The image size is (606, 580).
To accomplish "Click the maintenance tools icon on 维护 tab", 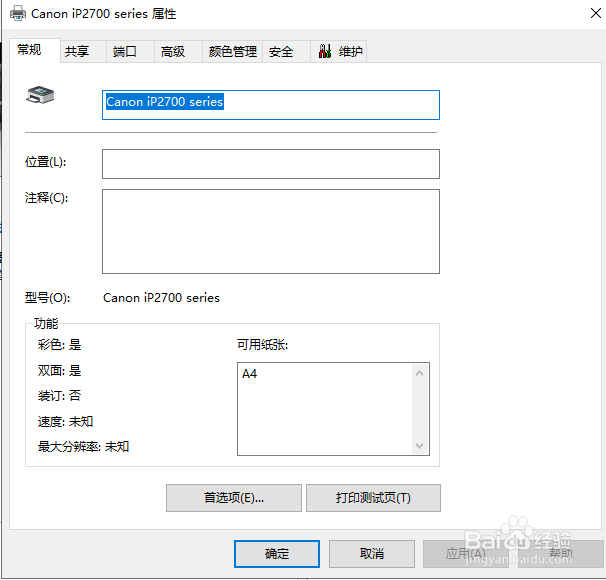I will (x=325, y=51).
